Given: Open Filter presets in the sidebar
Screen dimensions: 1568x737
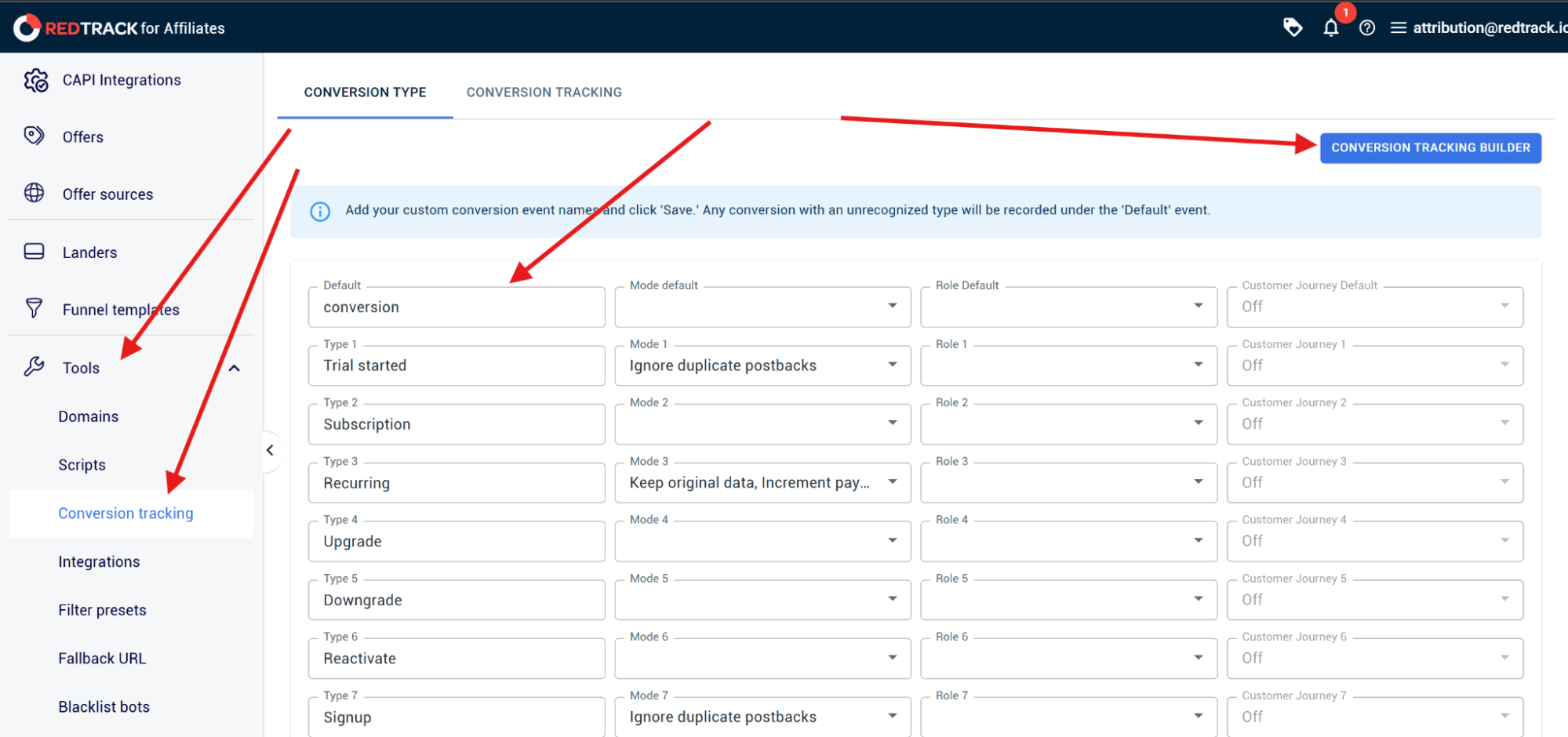Looking at the screenshot, I should [x=102, y=610].
